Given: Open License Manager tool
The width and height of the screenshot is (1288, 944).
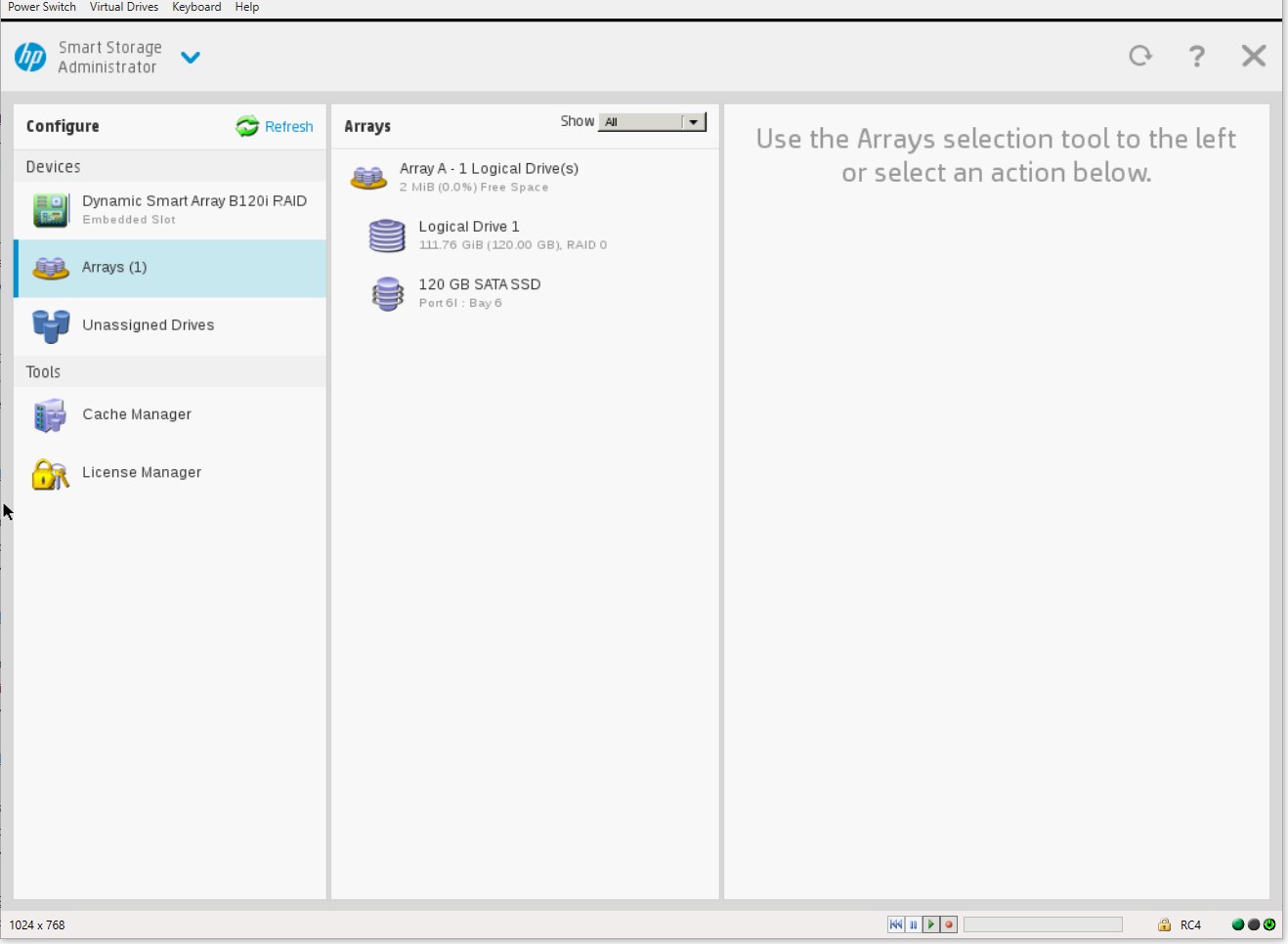Looking at the screenshot, I should tap(170, 473).
